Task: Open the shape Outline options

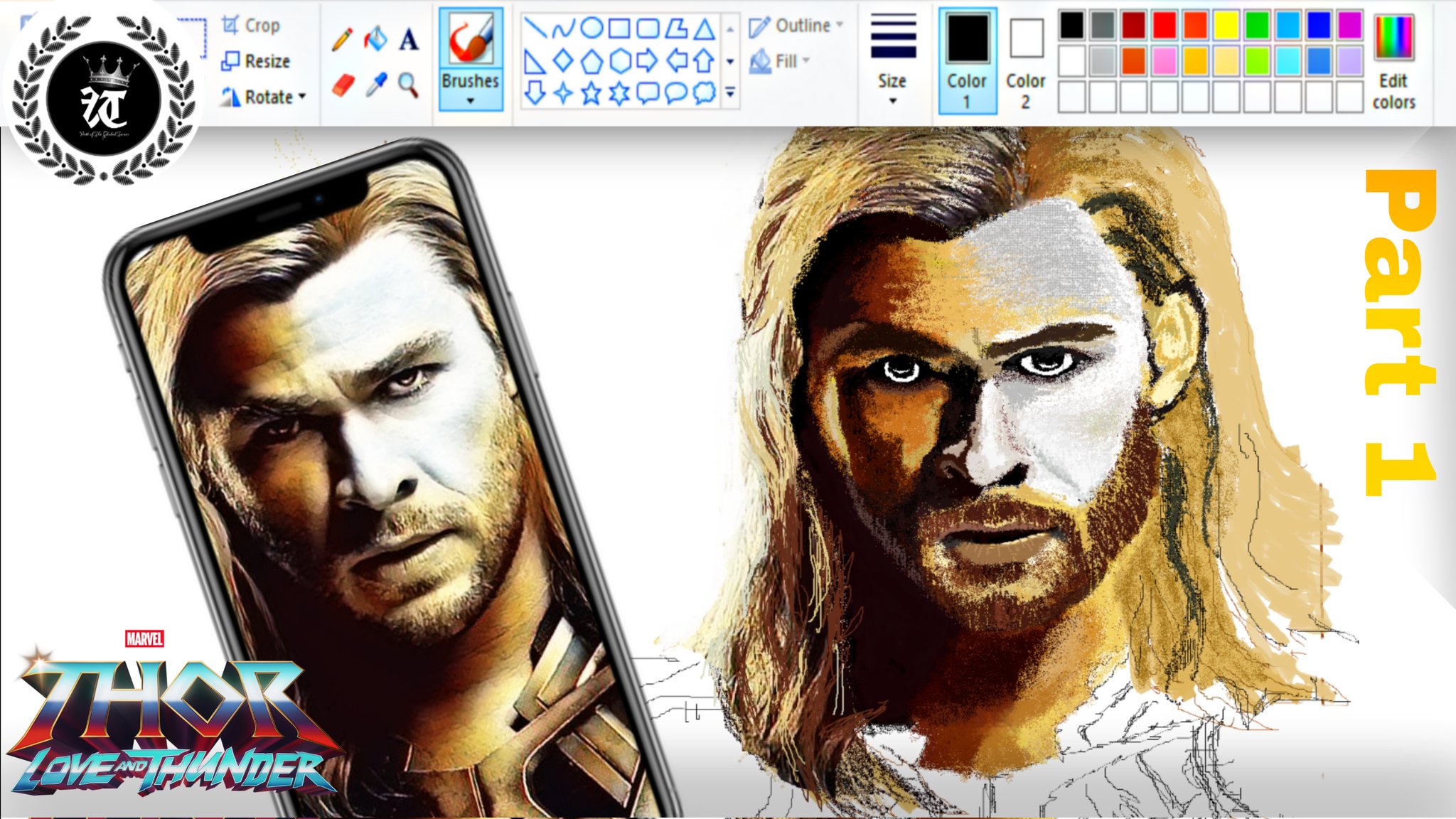Action: pos(796,26)
